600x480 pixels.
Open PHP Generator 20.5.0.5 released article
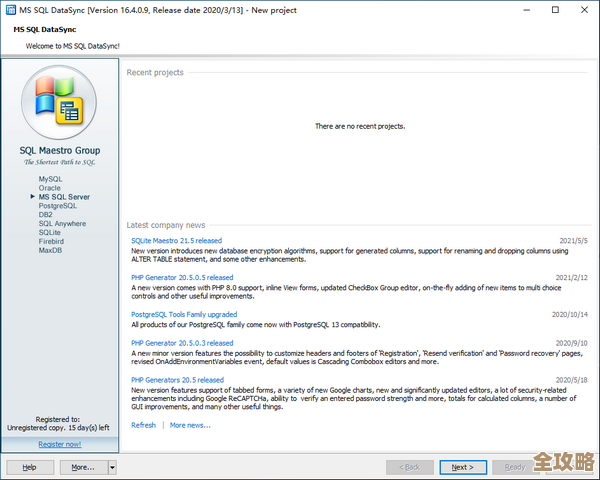coord(182,278)
